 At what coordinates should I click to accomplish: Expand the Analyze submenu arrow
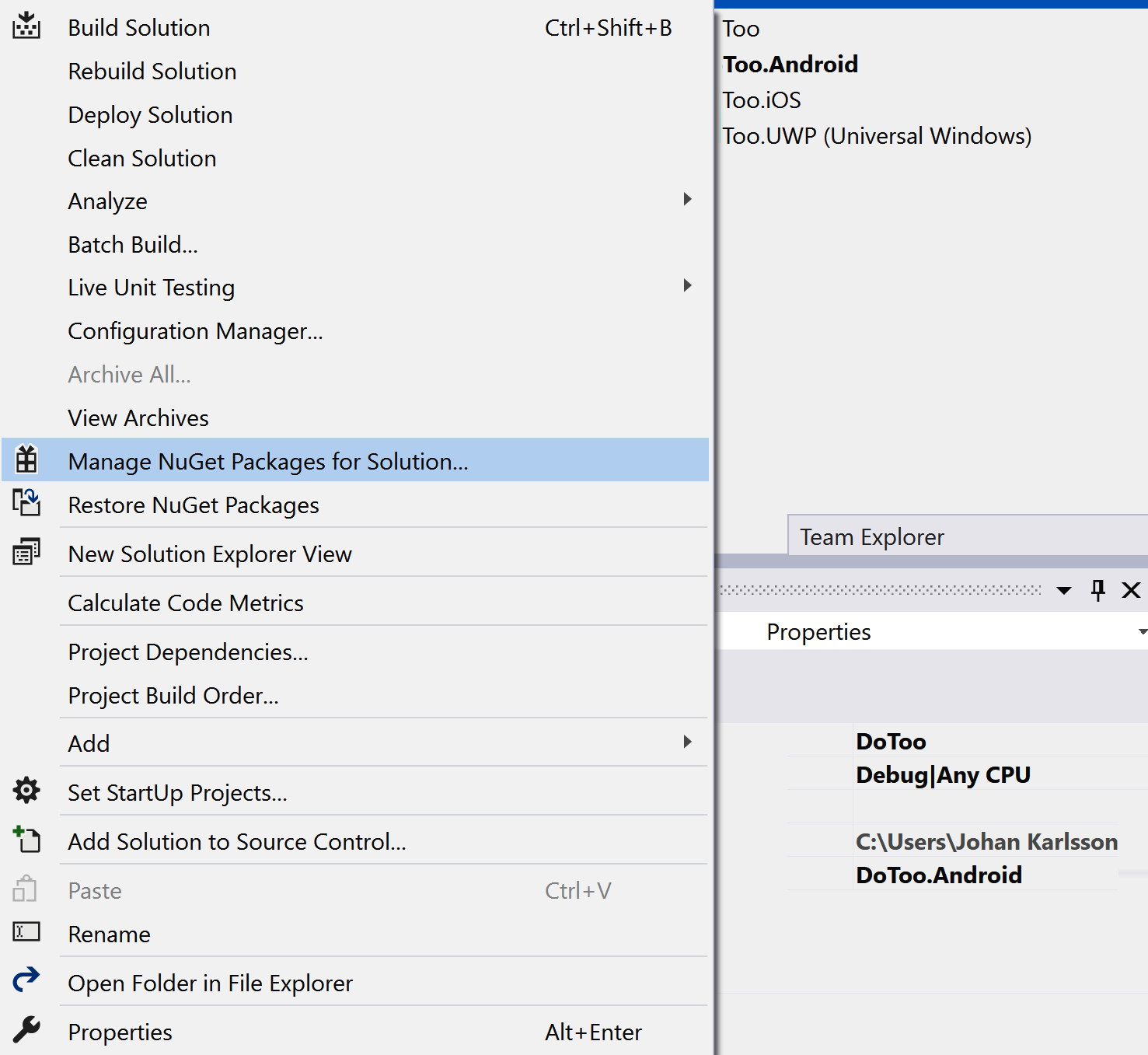pos(687,200)
